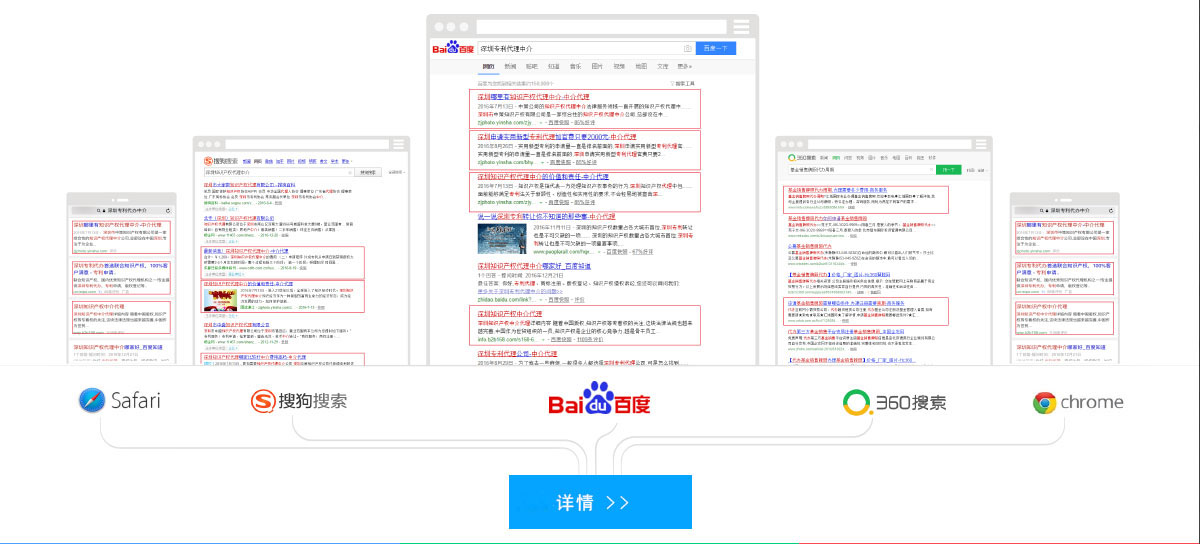This screenshot has height=544, width=1200.
Task: Select the chrome browser logo
Action: [x=1078, y=402]
